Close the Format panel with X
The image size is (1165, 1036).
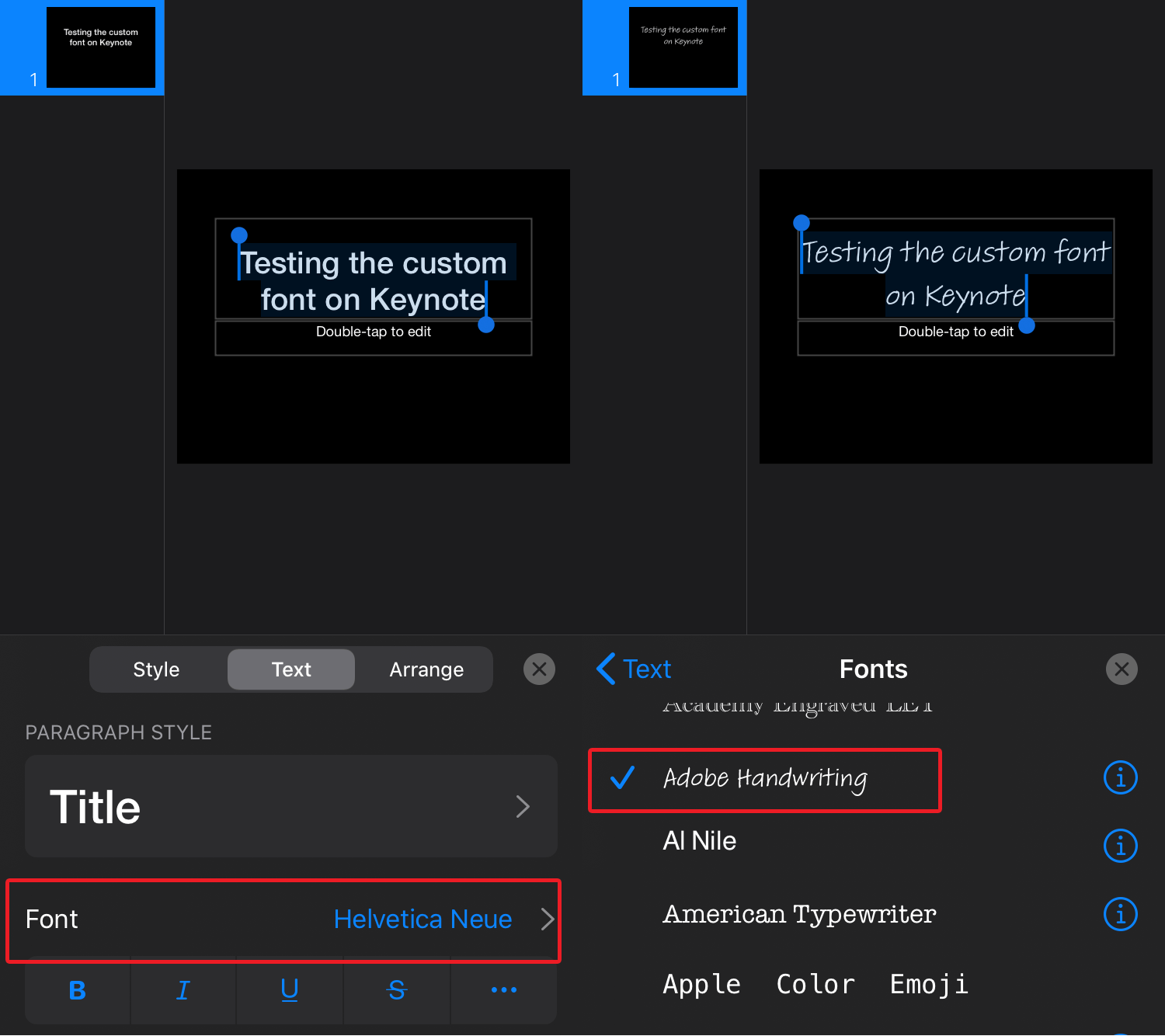click(x=539, y=669)
